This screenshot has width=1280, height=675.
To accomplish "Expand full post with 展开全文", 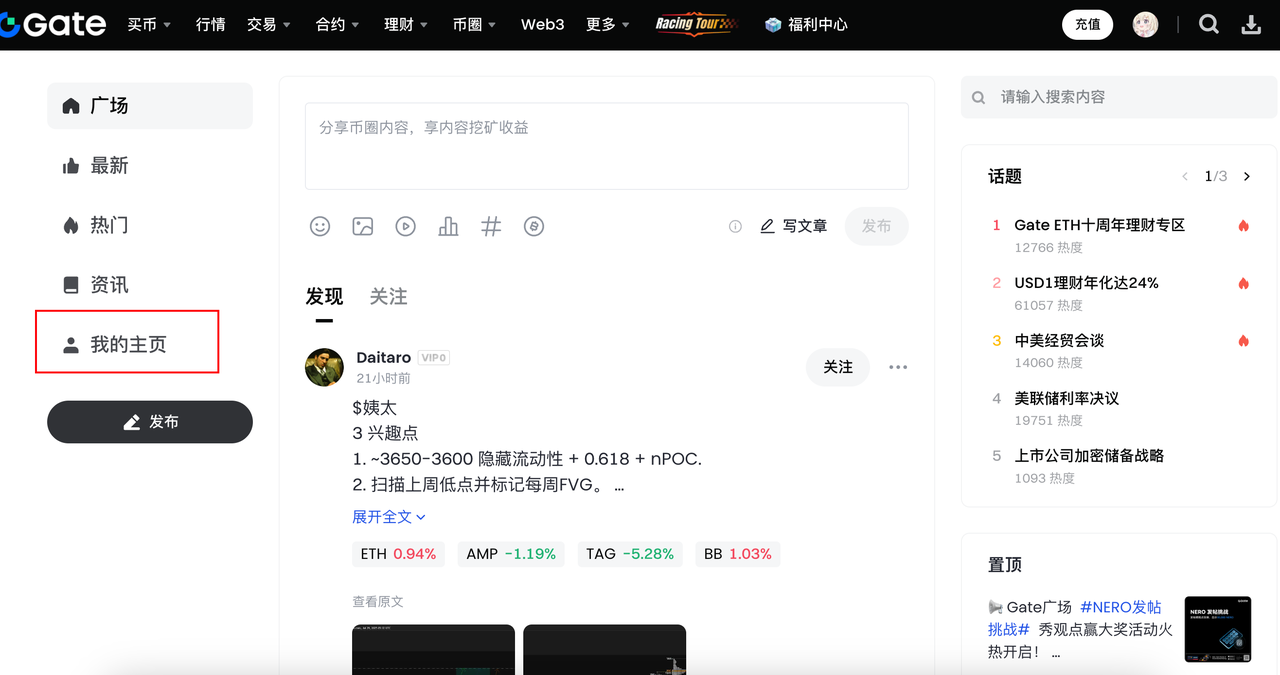I will (x=388, y=517).
